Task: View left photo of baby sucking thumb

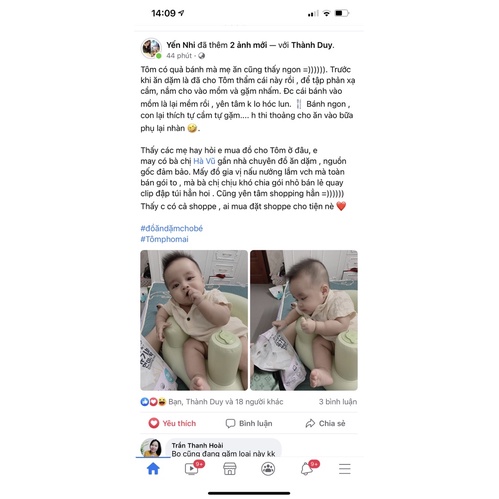Action: click(194, 320)
